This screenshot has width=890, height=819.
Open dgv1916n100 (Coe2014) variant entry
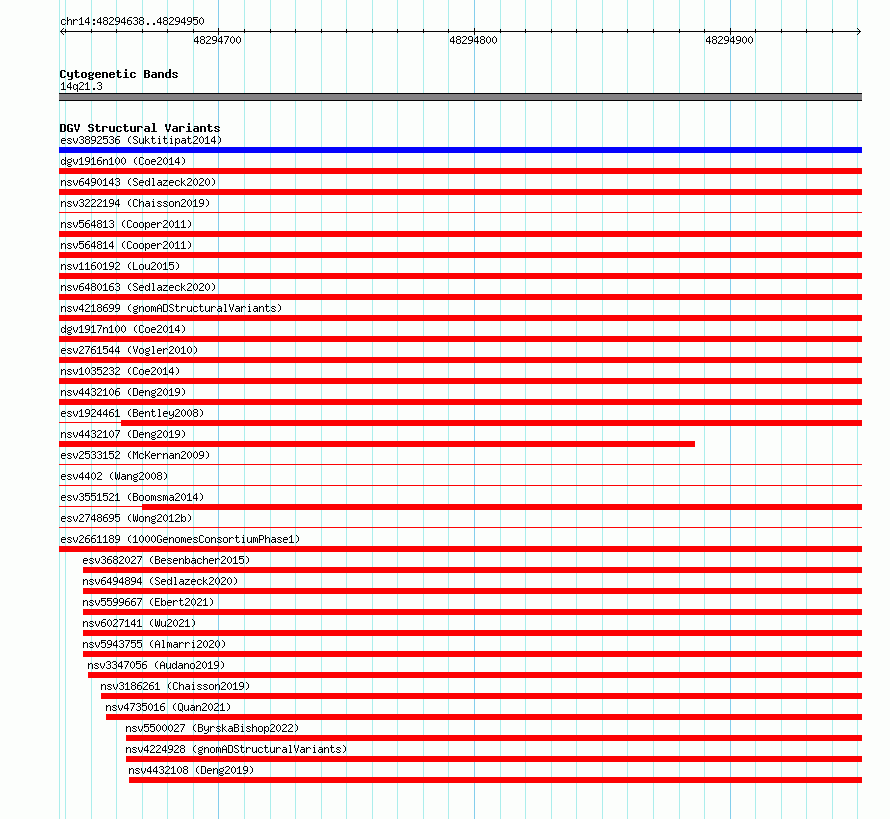pyautogui.click(x=123, y=161)
